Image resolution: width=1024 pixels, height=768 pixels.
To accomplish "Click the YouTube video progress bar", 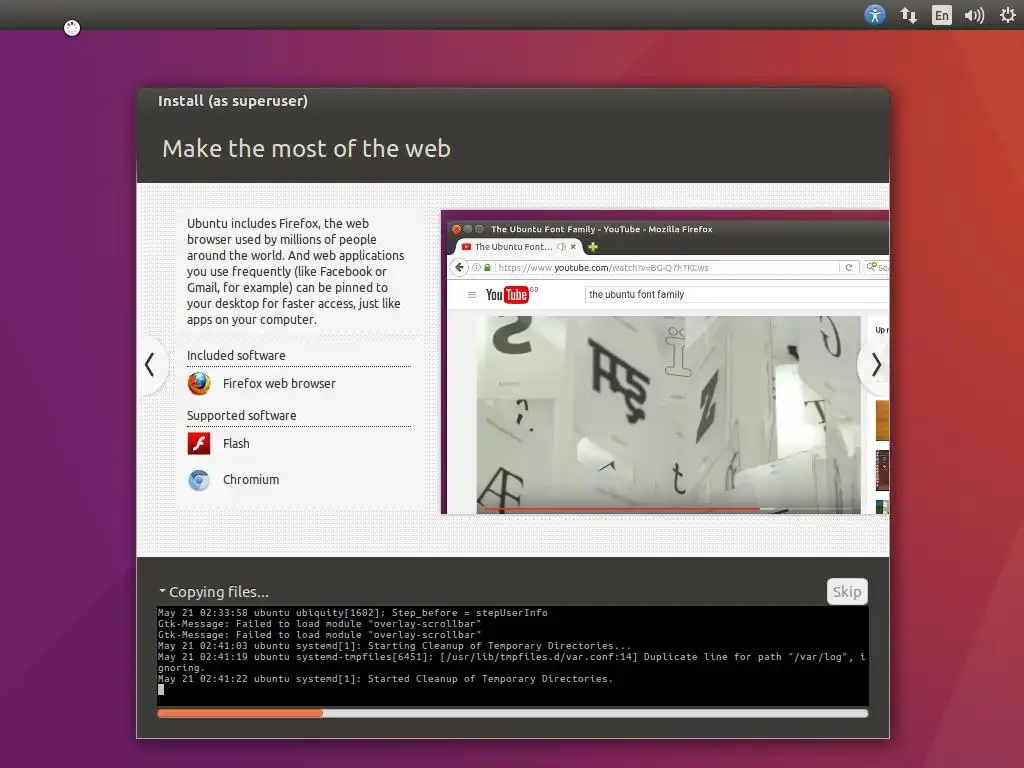I will point(669,508).
